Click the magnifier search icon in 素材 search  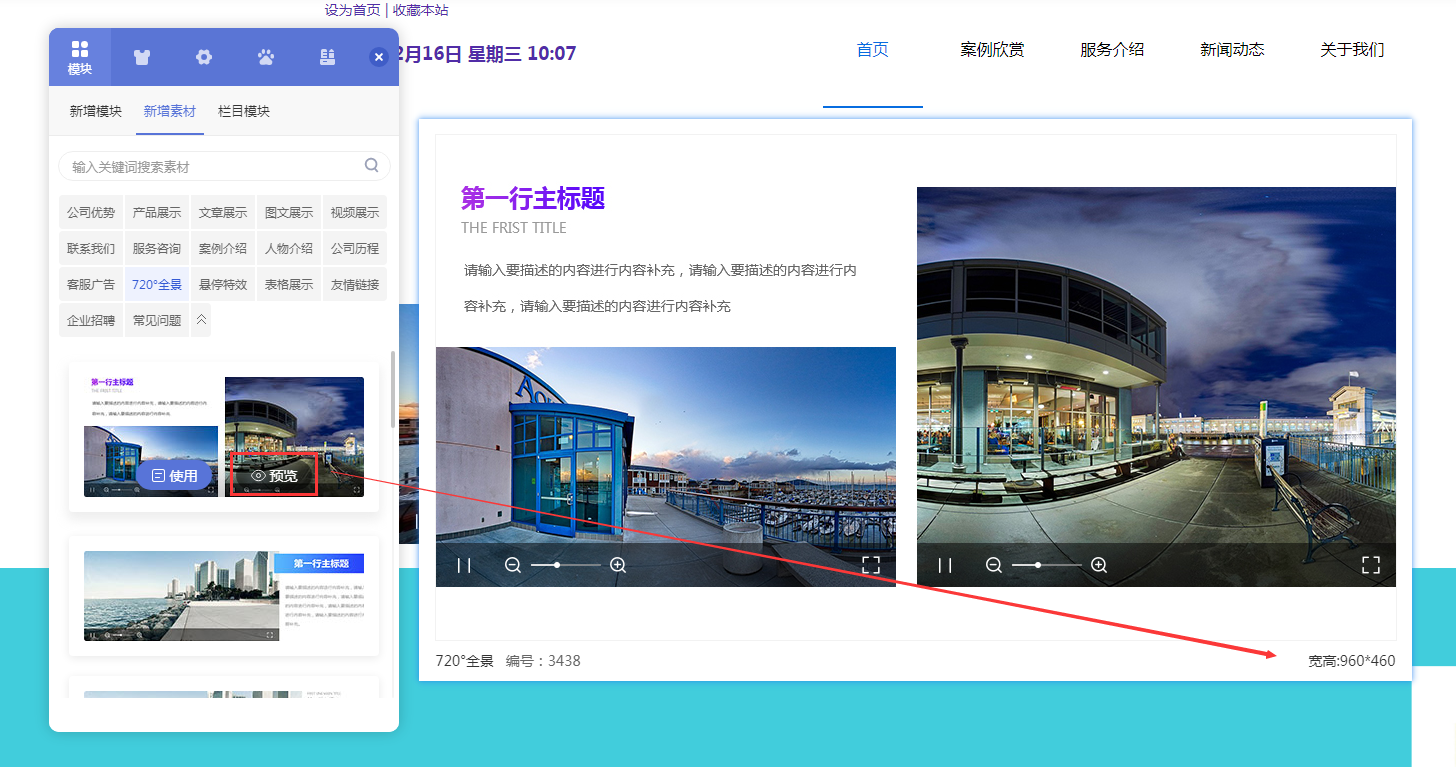(x=371, y=166)
